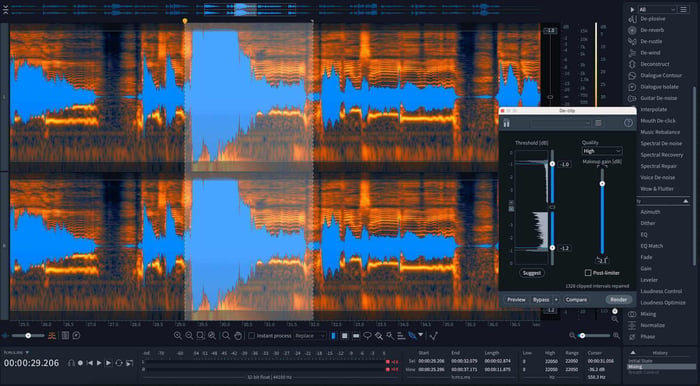The height and width of the screenshot is (386, 700).
Task: Click the Preview button in De-clip
Action: 516,299
